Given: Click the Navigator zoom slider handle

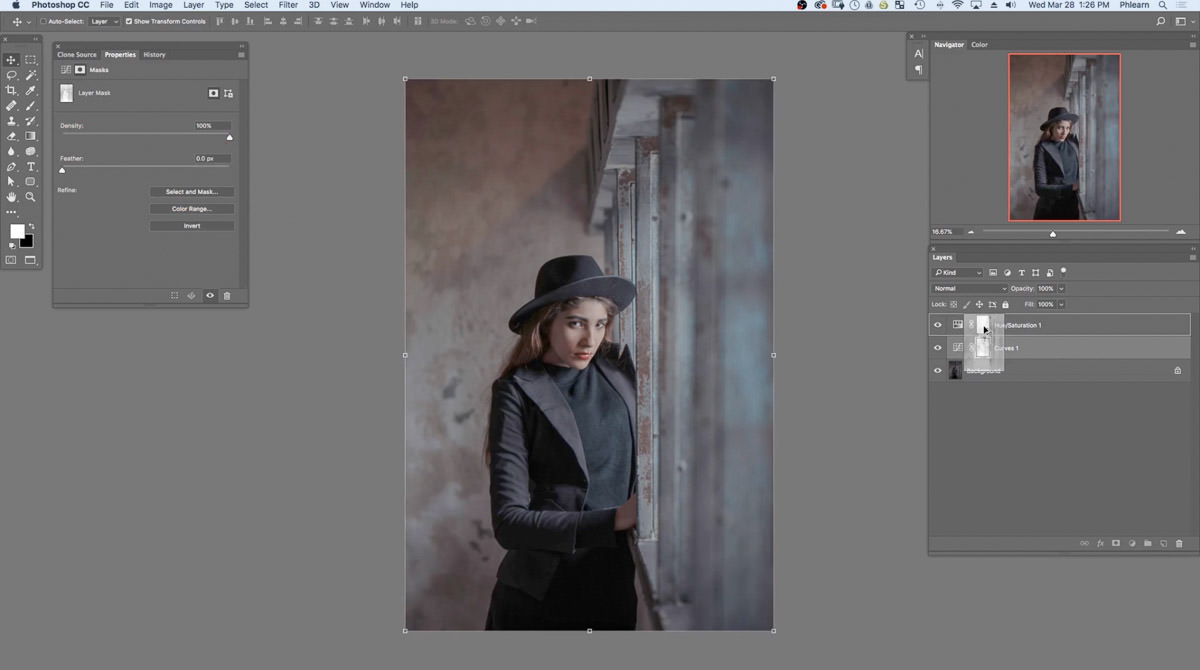Looking at the screenshot, I should coord(1052,234).
